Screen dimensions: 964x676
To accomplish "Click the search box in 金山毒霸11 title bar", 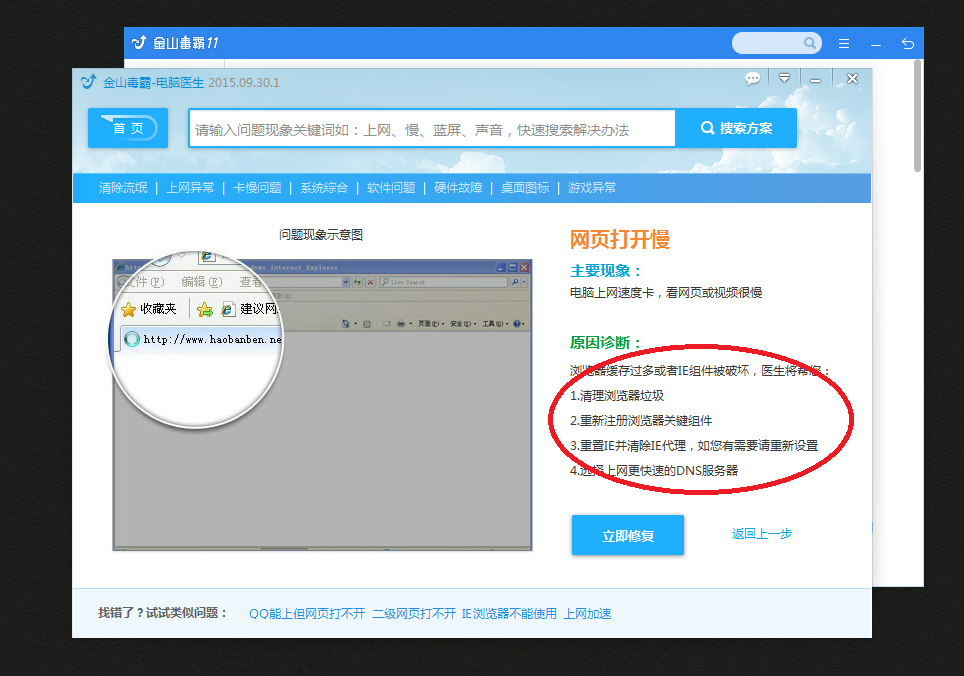I will pyautogui.click(x=776, y=43).
